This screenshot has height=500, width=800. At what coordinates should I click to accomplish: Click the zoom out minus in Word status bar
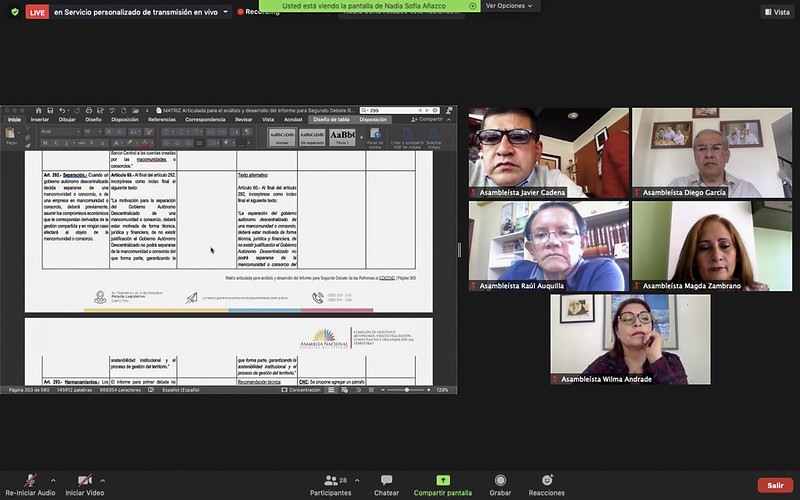click(383, 390)
